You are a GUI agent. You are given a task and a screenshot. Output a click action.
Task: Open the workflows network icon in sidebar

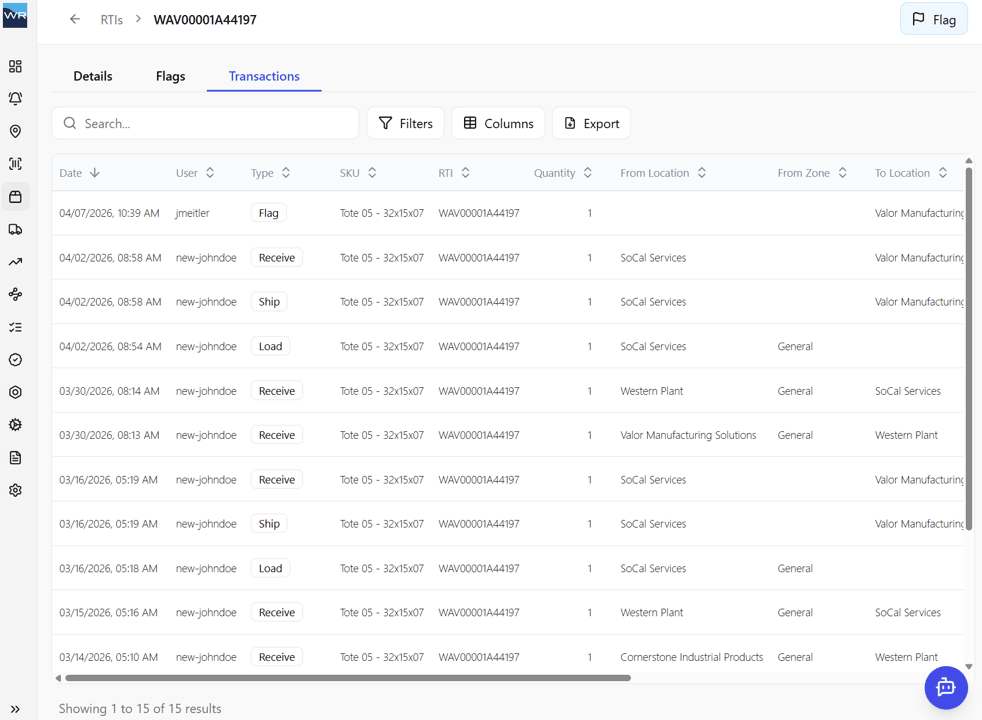tap(15, 294)
